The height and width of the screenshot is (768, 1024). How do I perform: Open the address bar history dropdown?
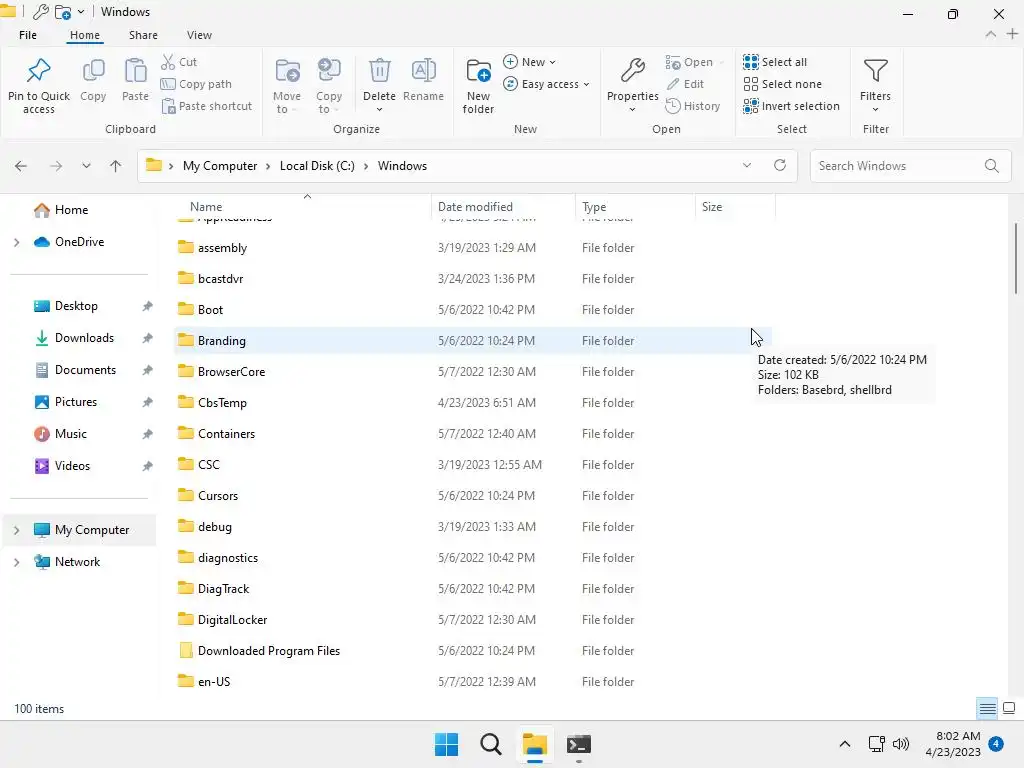point(746,165)
